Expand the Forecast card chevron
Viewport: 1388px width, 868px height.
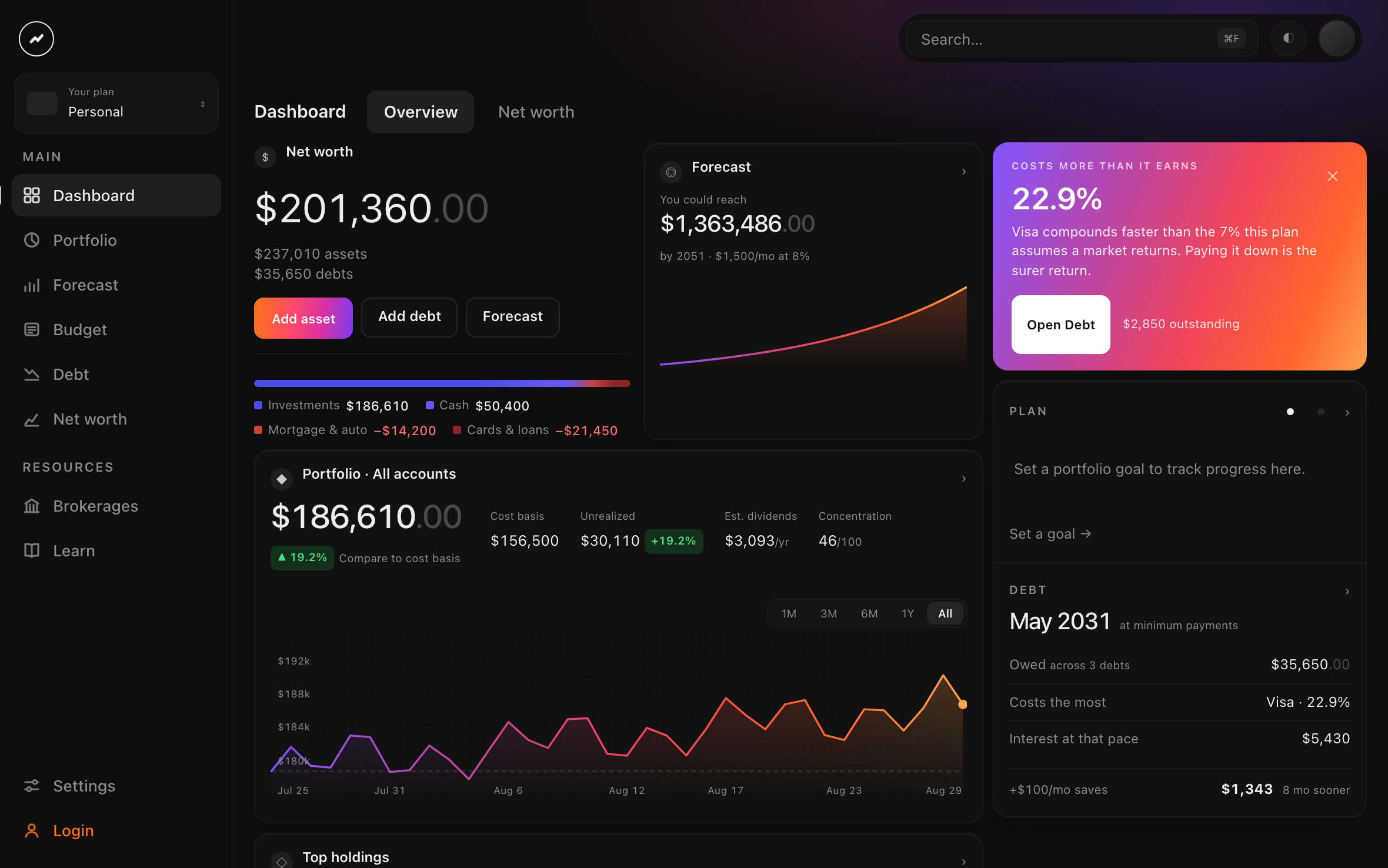tap(964, 172)
